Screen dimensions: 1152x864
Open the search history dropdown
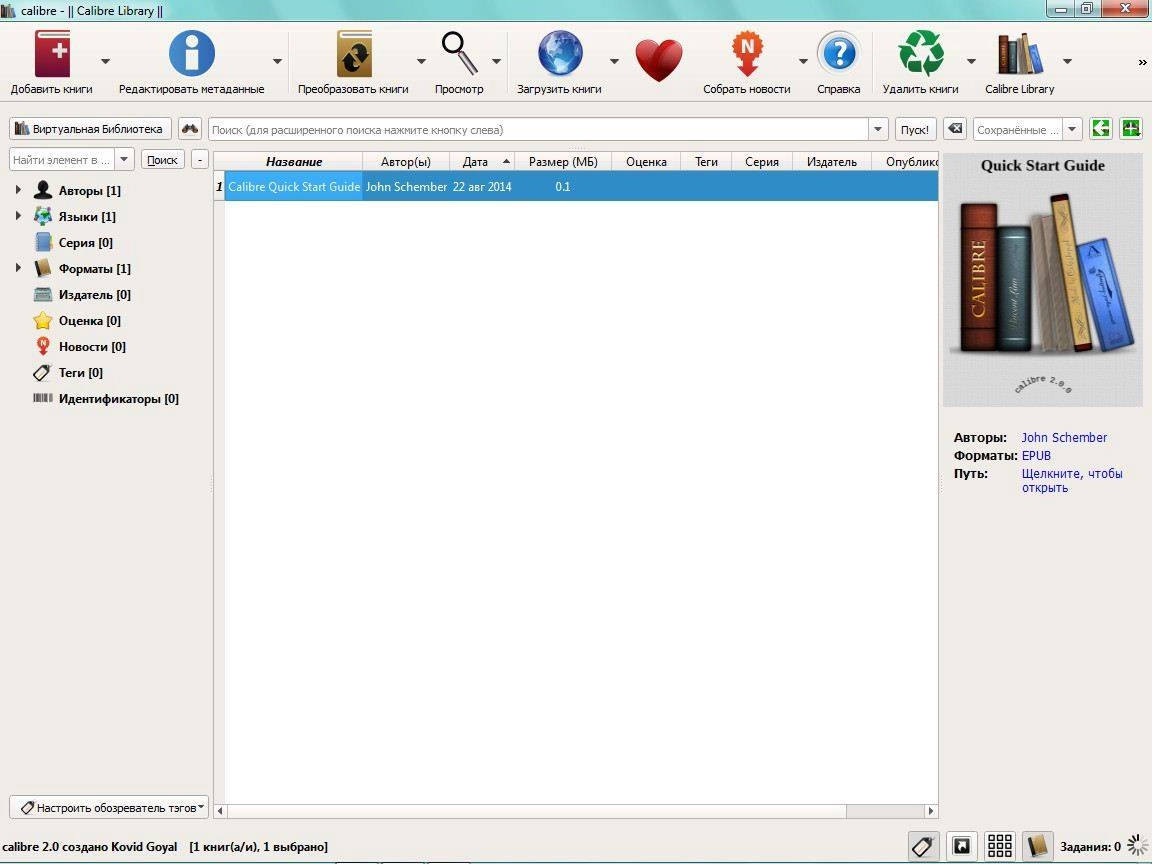879,129
